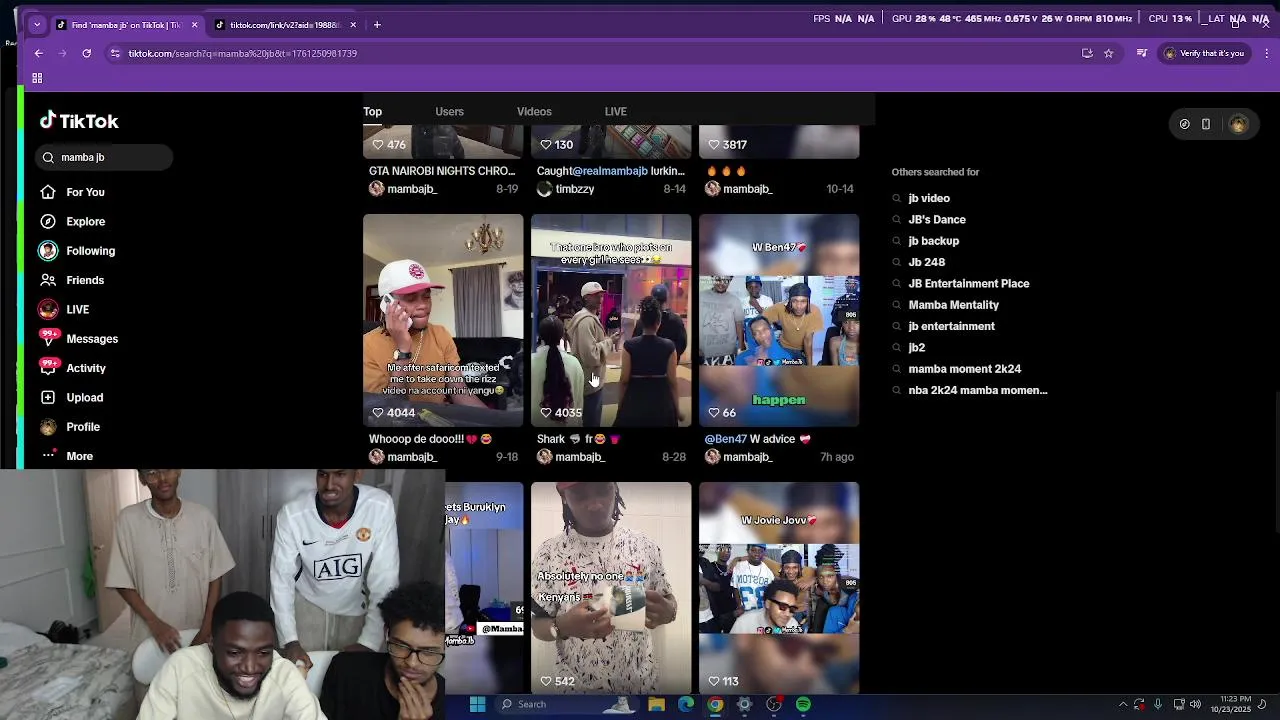This screenshot has height=720, width=1280.
Task: Search for suggested term 'Jb 248'
Action: pos(926,262)
